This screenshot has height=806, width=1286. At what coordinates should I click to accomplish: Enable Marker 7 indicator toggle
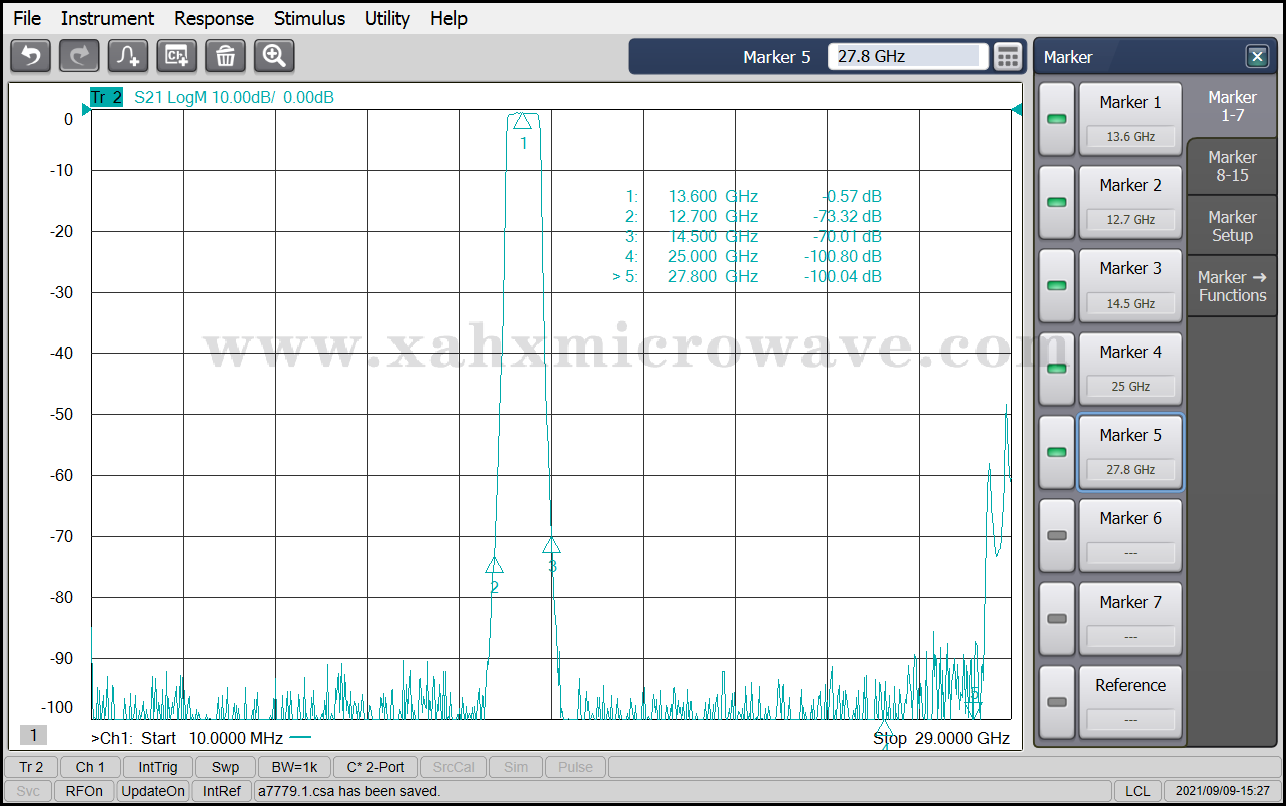(x=1057, y=619)
